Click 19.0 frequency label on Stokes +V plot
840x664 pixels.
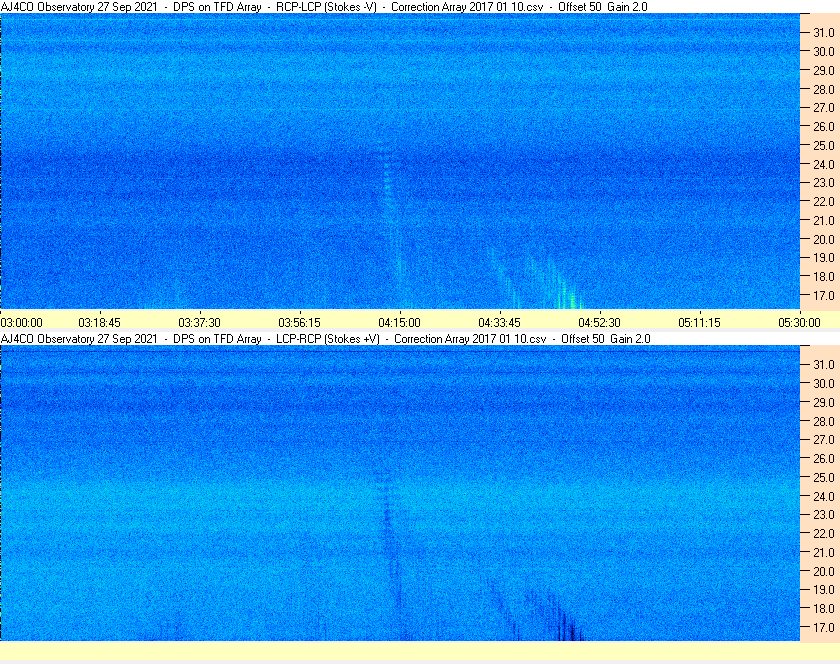(x=824, y=590)
